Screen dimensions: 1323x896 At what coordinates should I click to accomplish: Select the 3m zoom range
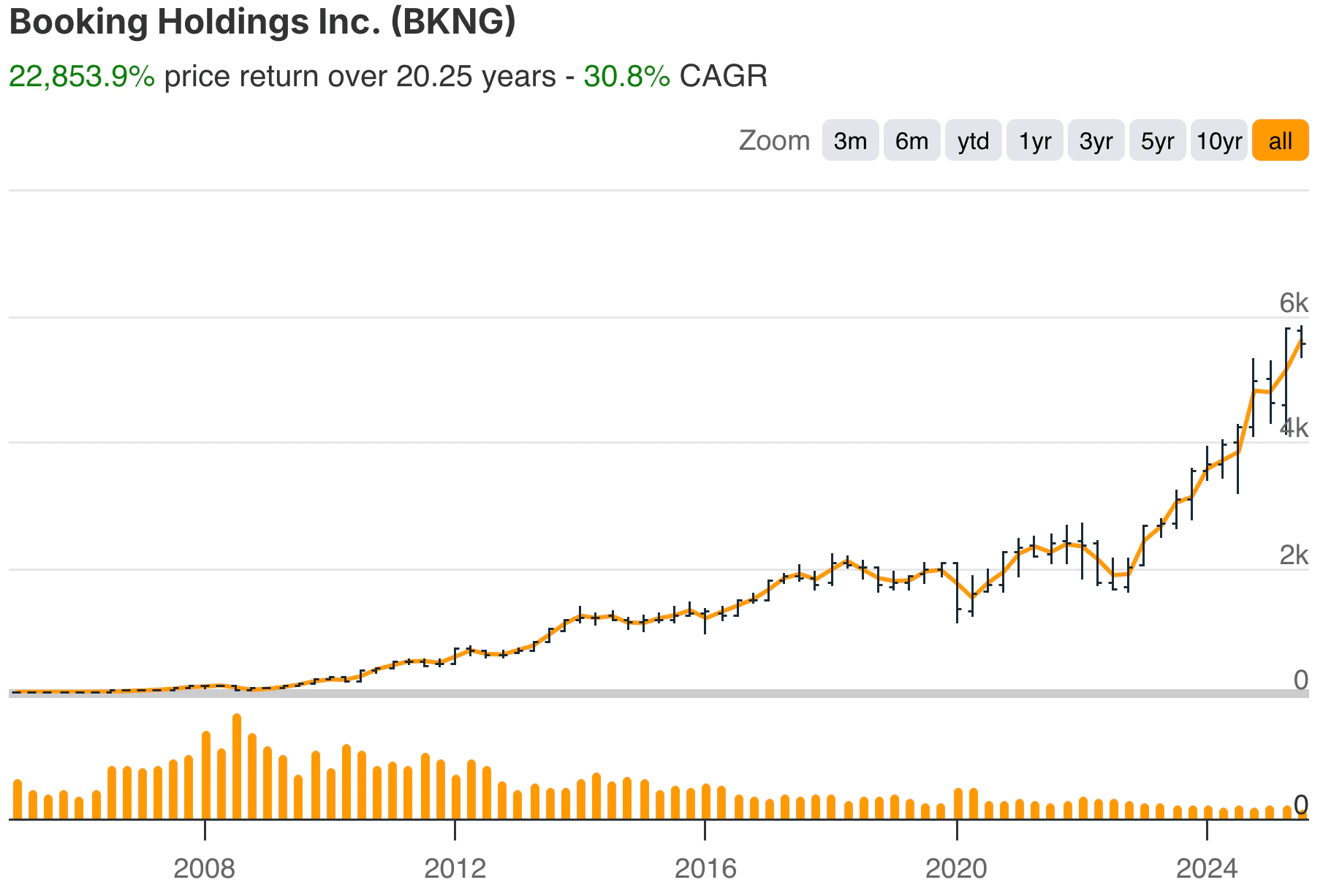coord(850,140)
